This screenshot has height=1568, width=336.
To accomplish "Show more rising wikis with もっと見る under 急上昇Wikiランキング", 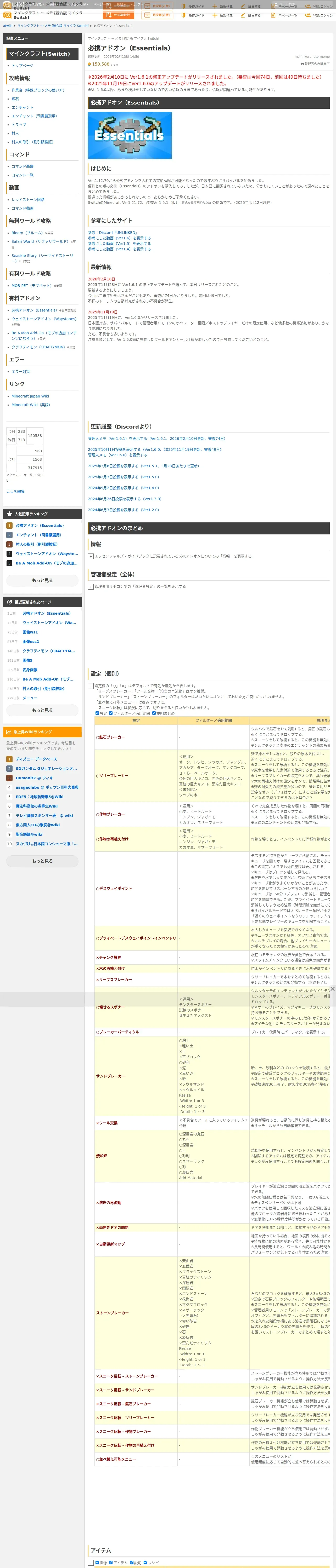I will coord(42,861).
